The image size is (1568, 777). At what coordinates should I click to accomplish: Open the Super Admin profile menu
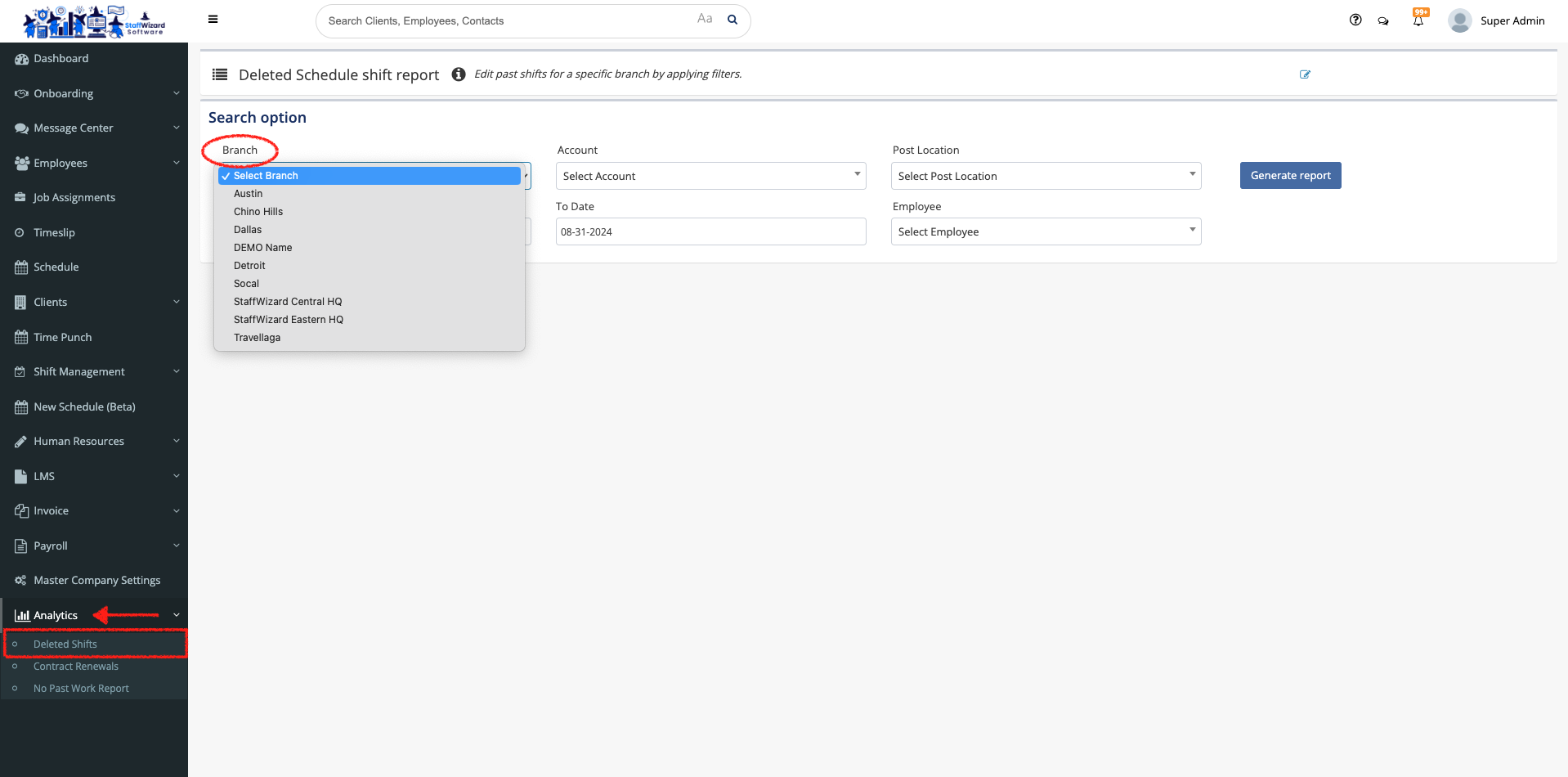point(1497,20)
